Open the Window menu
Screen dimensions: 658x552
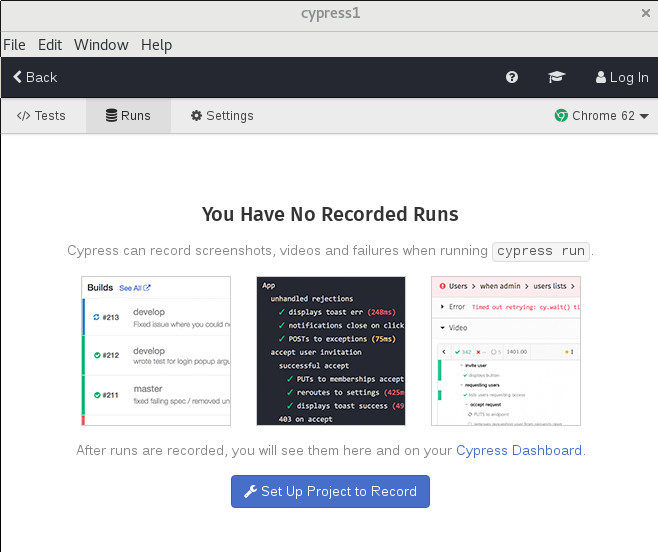pos(101,45)
